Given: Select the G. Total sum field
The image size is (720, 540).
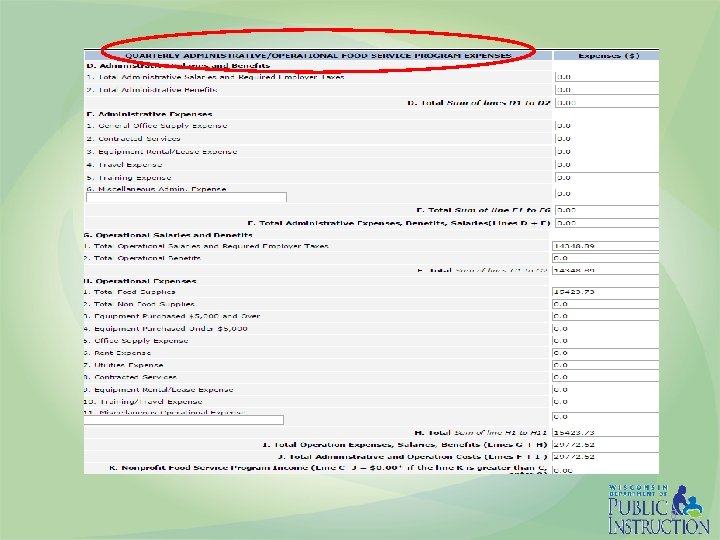Looking at the screenshot, I should click(x=605, y=270).
